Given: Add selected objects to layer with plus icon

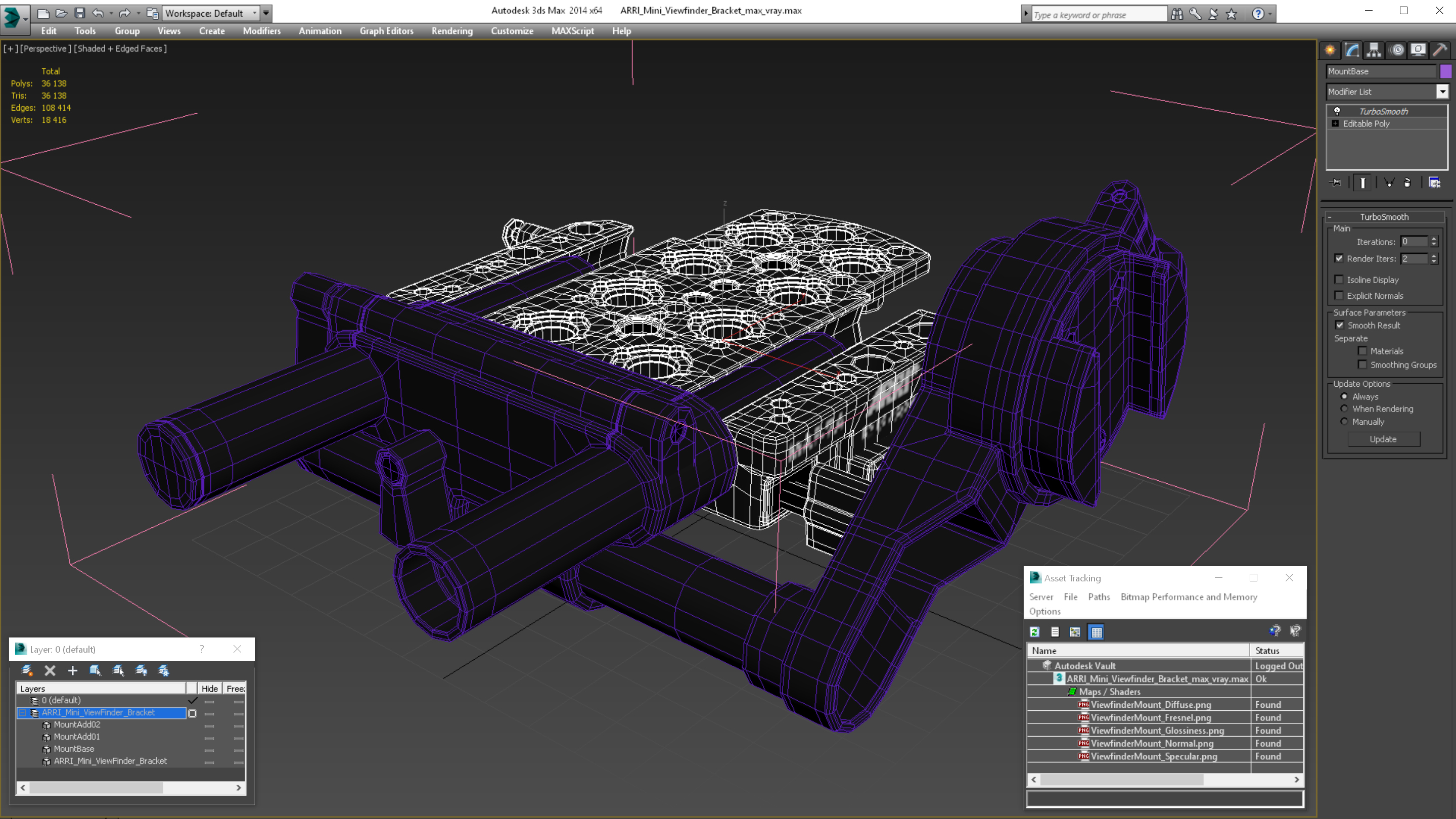Looking at the screenshot, I should (72, 670).
